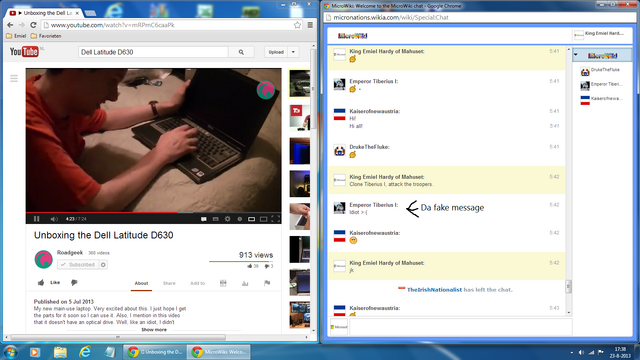Toggle the Subscribed button for Roadgeek

pos(78,264)
